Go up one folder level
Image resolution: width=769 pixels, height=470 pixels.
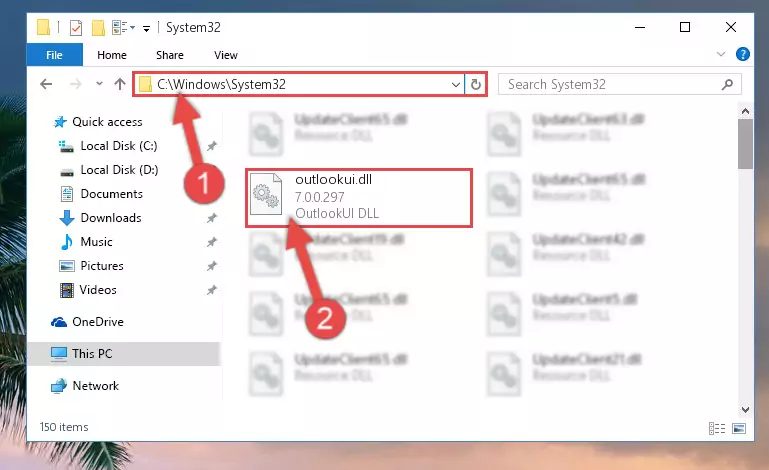pos(120,84)
